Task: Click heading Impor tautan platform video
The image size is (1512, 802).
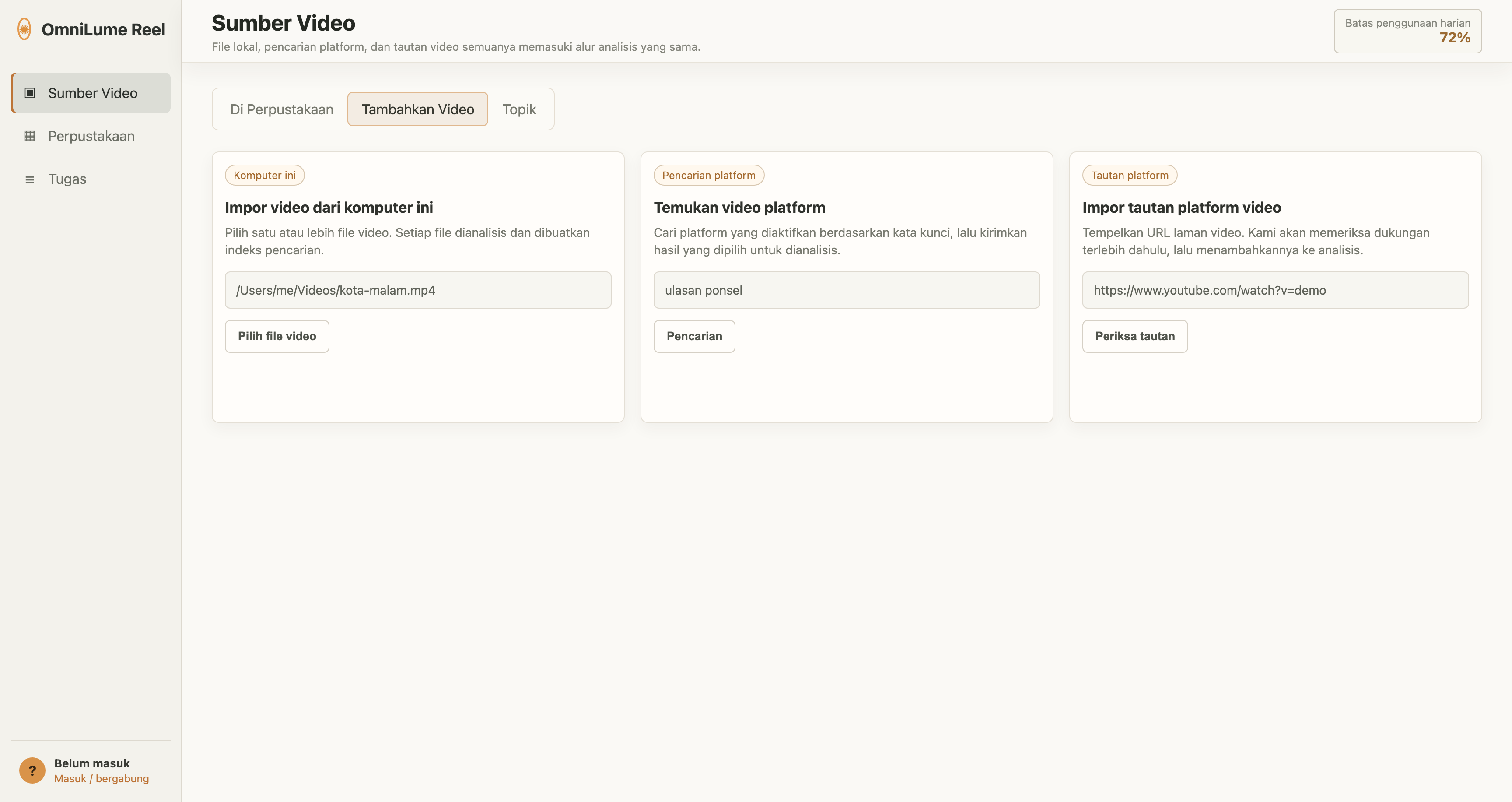Action: [1182, 207]
